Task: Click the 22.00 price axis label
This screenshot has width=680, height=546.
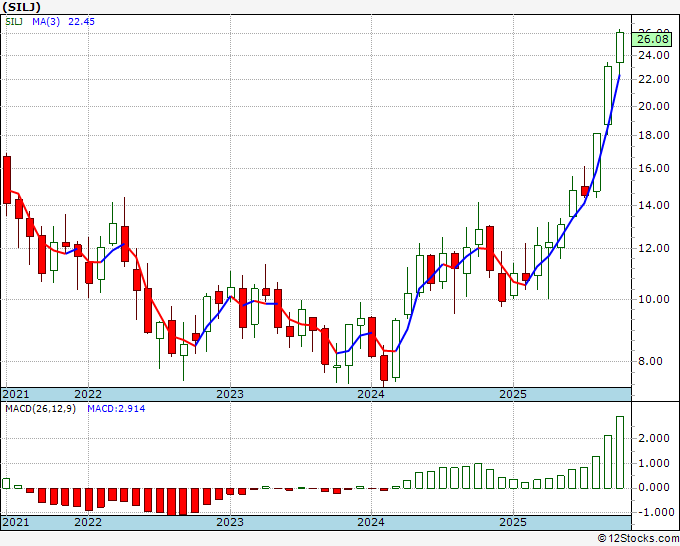Action: pos(654,79)
